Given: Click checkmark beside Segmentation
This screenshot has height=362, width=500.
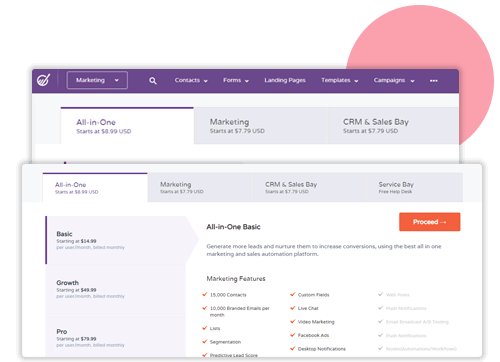Looking at the screenshot, I should [205, 341].
